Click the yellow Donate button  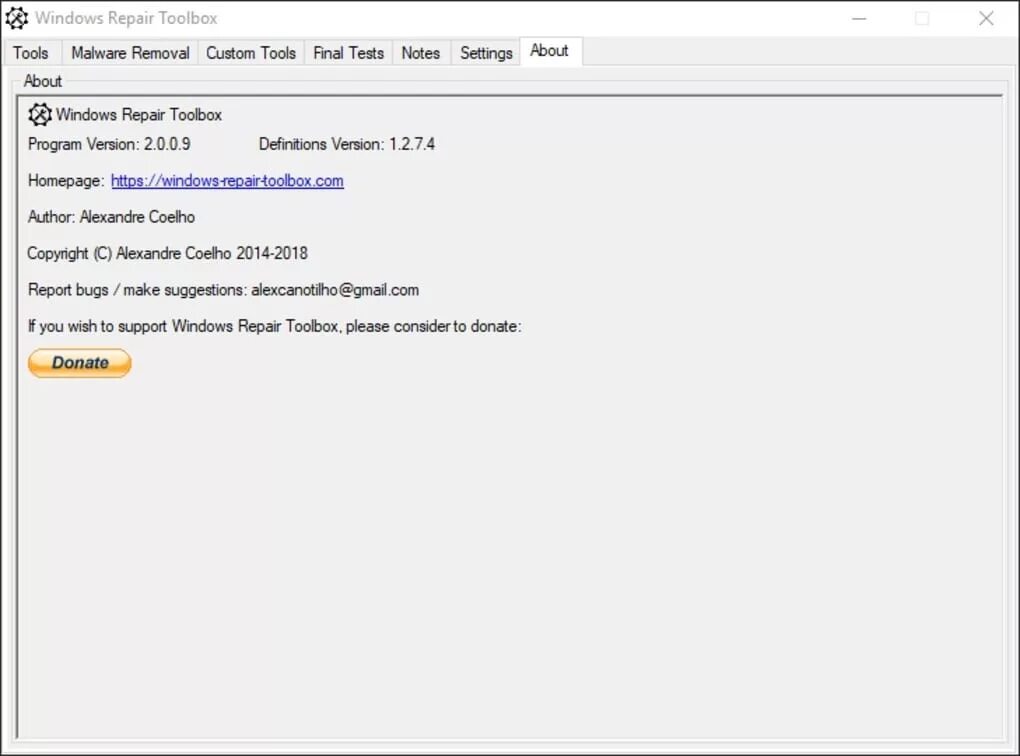pos(79,363)
